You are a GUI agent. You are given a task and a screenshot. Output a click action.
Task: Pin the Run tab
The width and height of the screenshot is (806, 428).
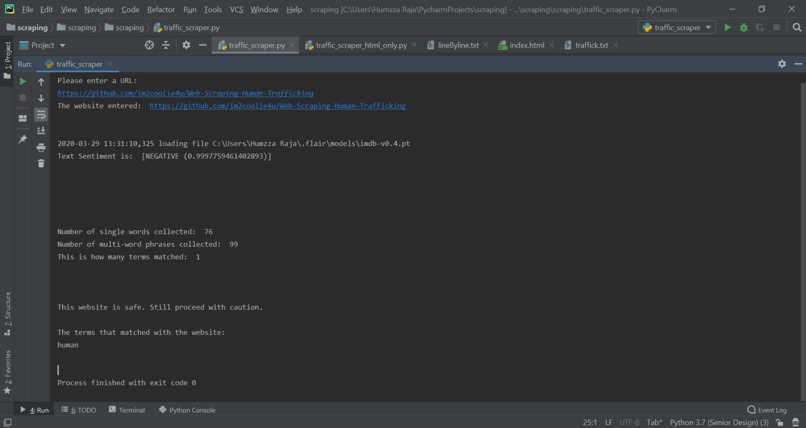point(23,139)
